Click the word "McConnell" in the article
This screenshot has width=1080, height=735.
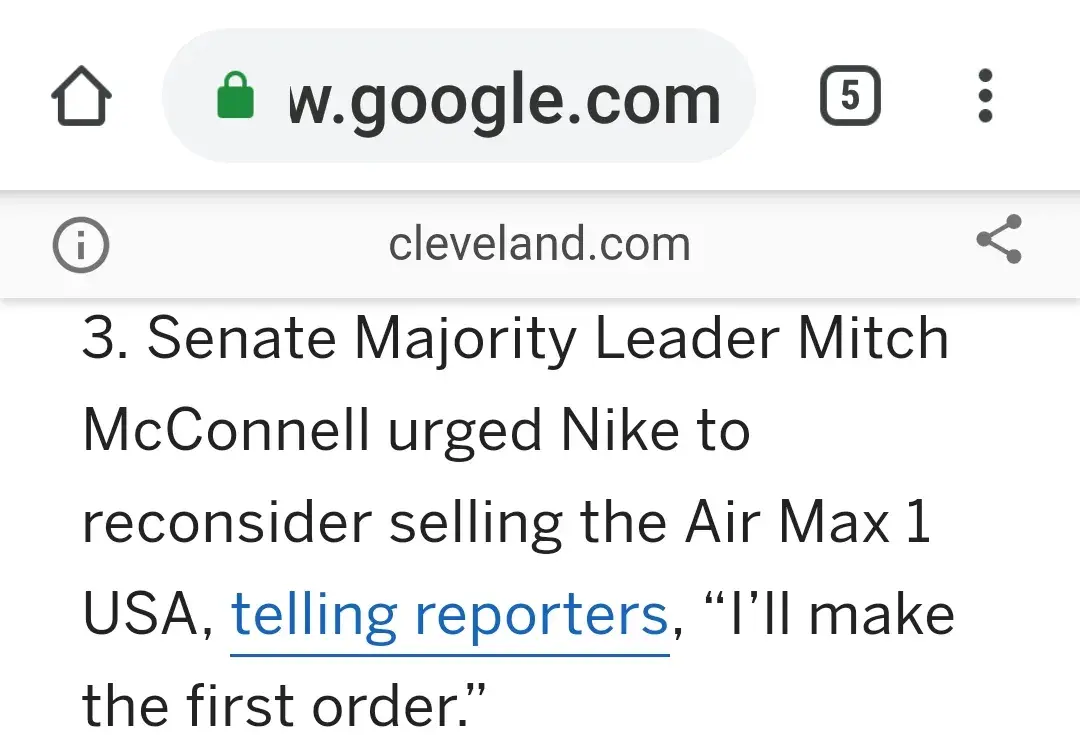point(225,431)
